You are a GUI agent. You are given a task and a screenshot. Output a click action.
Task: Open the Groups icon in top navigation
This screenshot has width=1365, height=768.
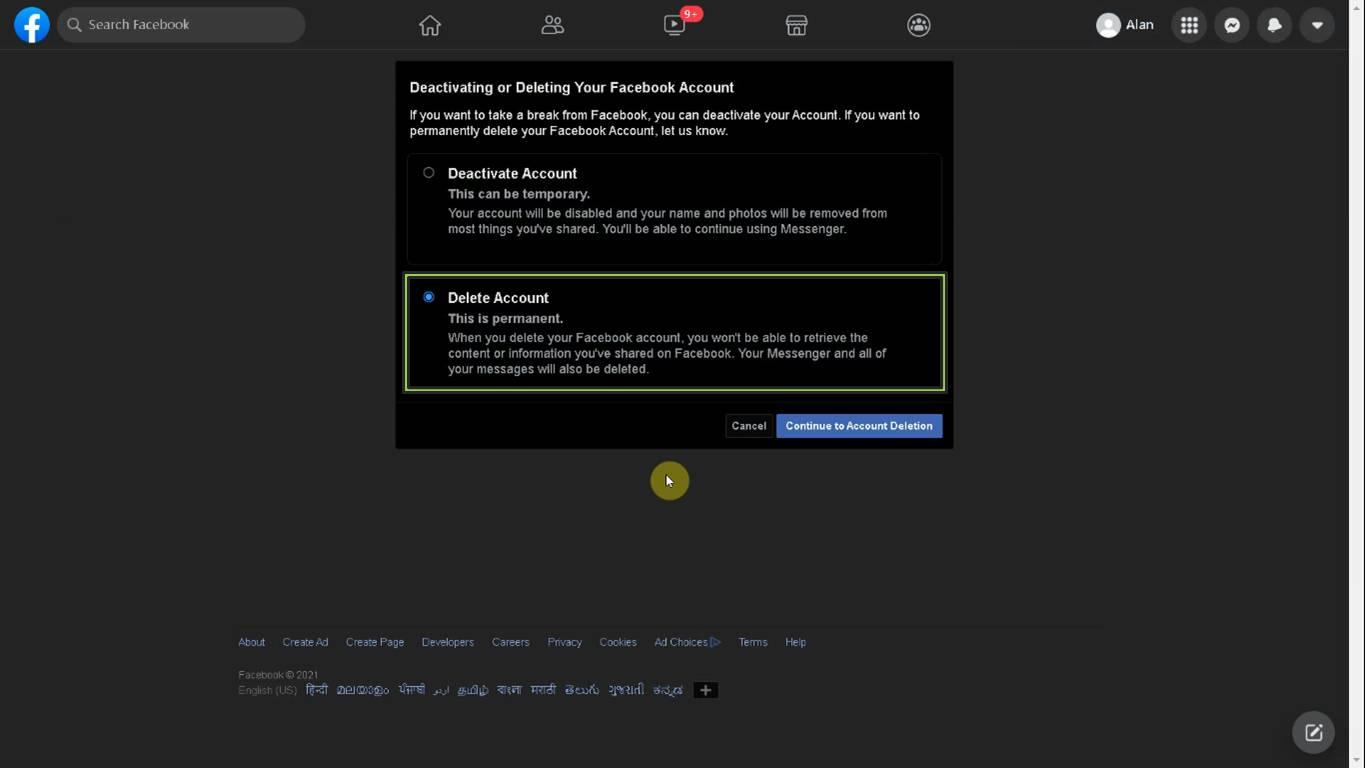(x=918, y=25)
